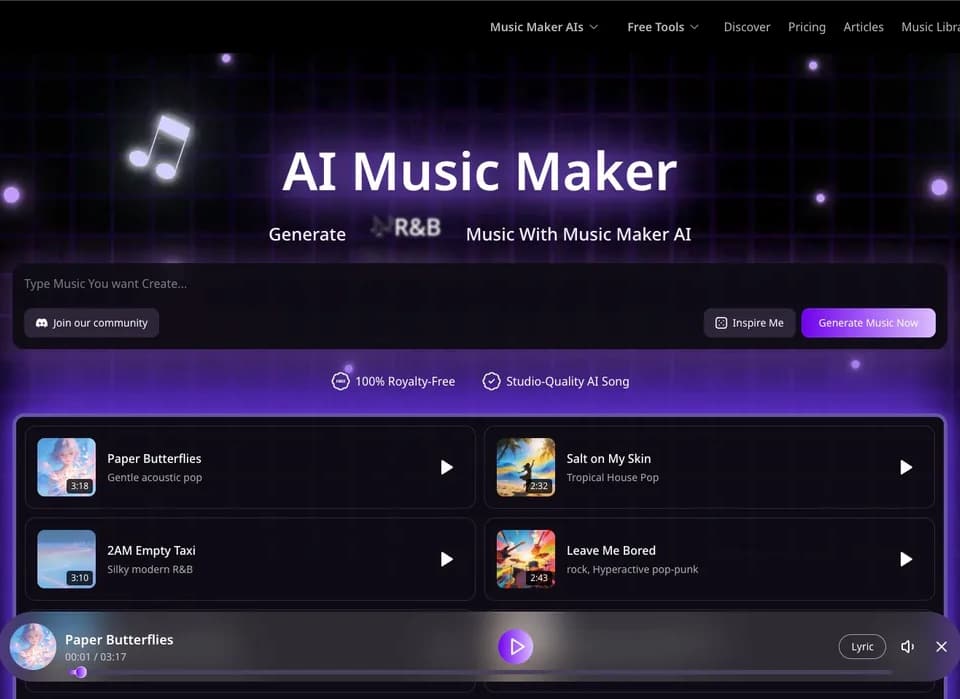
Task: Click the Discord icon in Join our community
Action: [42, 323]
